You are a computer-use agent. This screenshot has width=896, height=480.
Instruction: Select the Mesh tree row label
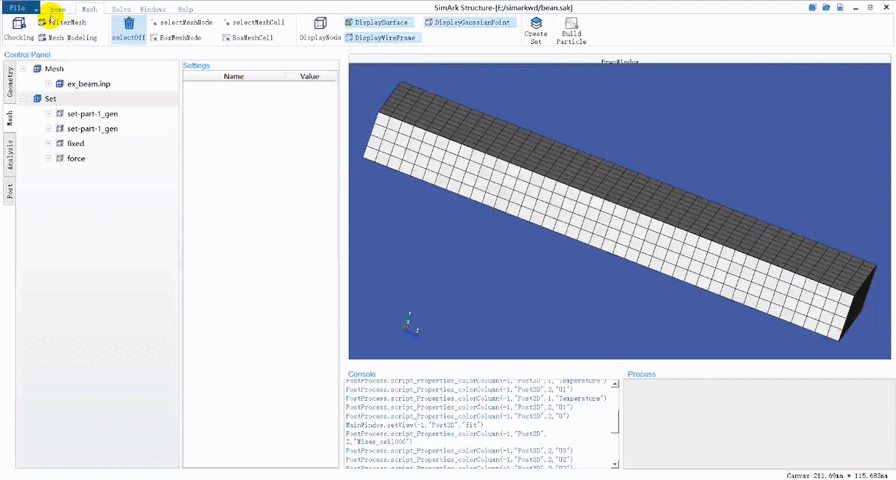[54, 69]
